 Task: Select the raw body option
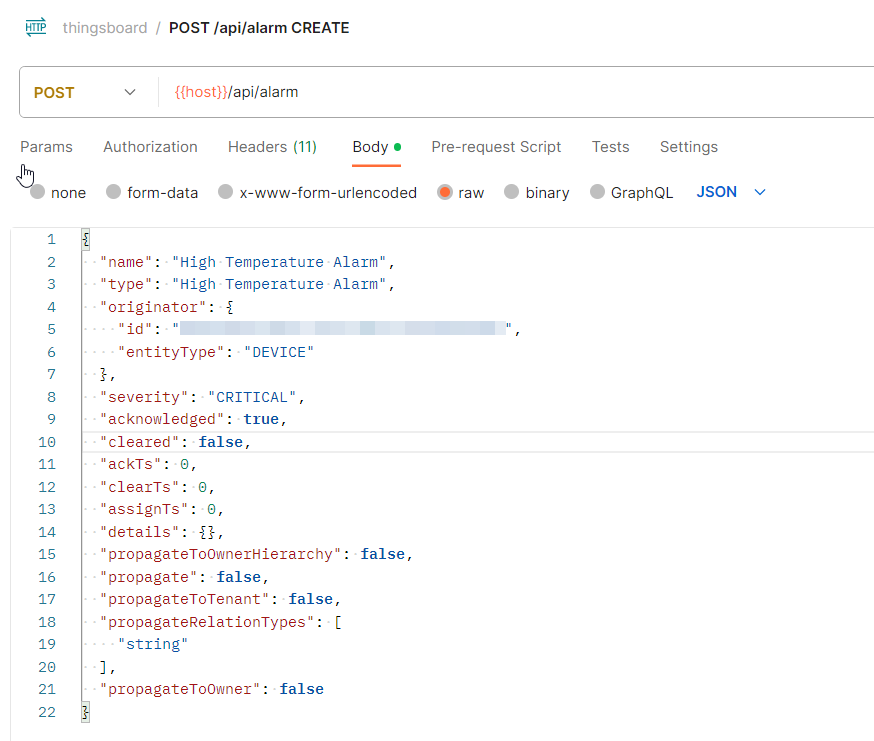pos(460,192)
